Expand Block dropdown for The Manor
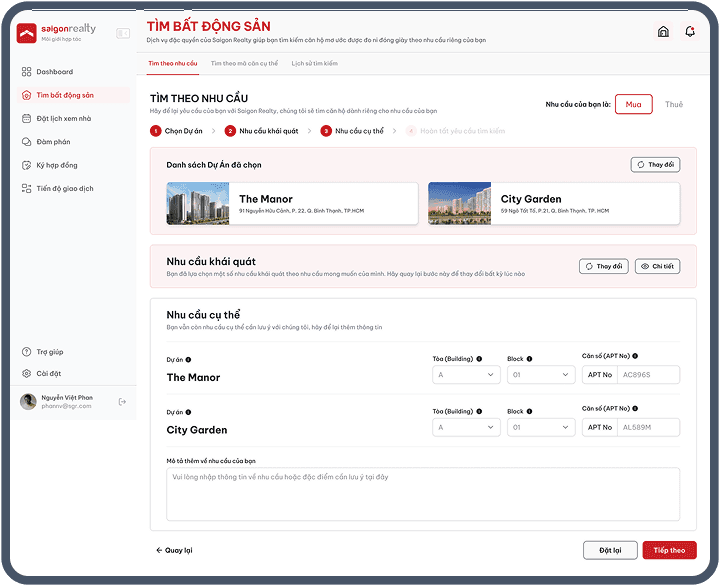This screenshot has width=719, height=585. coord(541,375)
